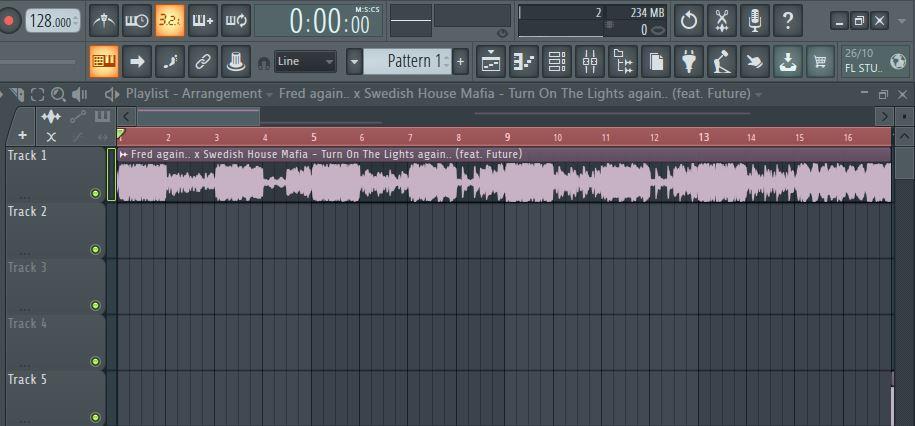Select the Playlist zoom magnifier tool
This screenshot has width=915, height=426.
58,94
